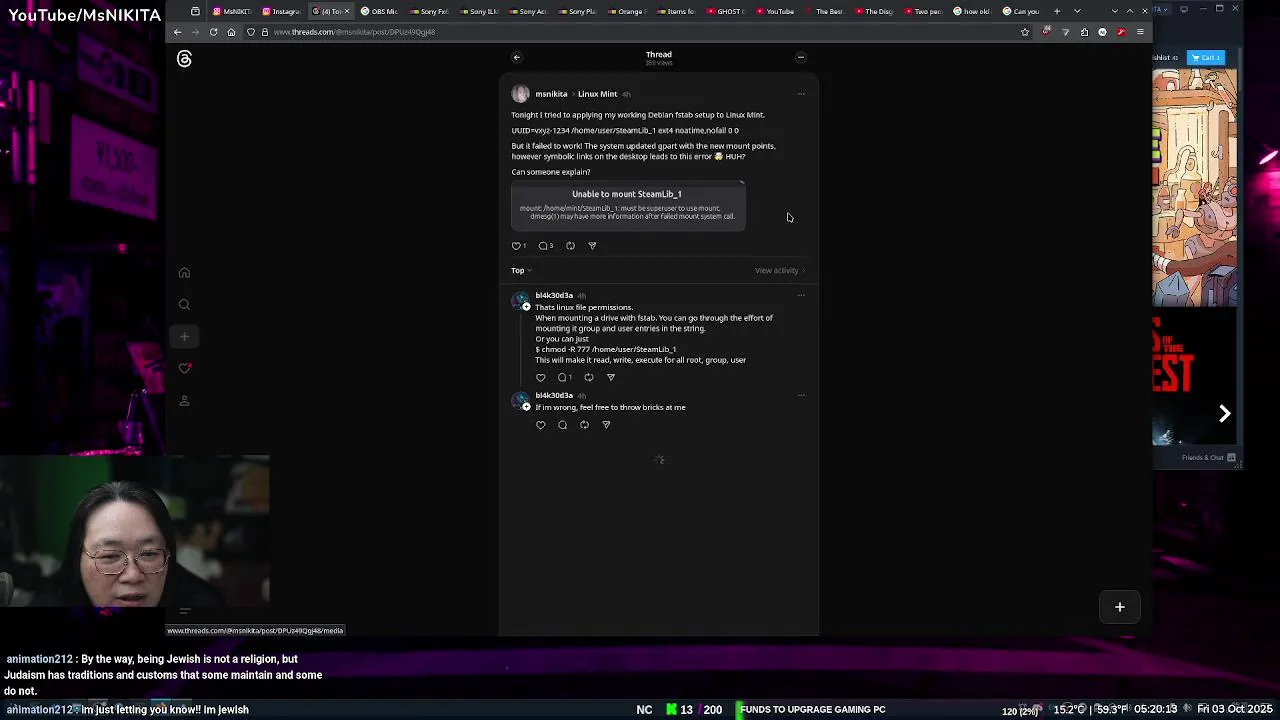Like the 'Thats linux file permissions' reply

pos(541,378)
